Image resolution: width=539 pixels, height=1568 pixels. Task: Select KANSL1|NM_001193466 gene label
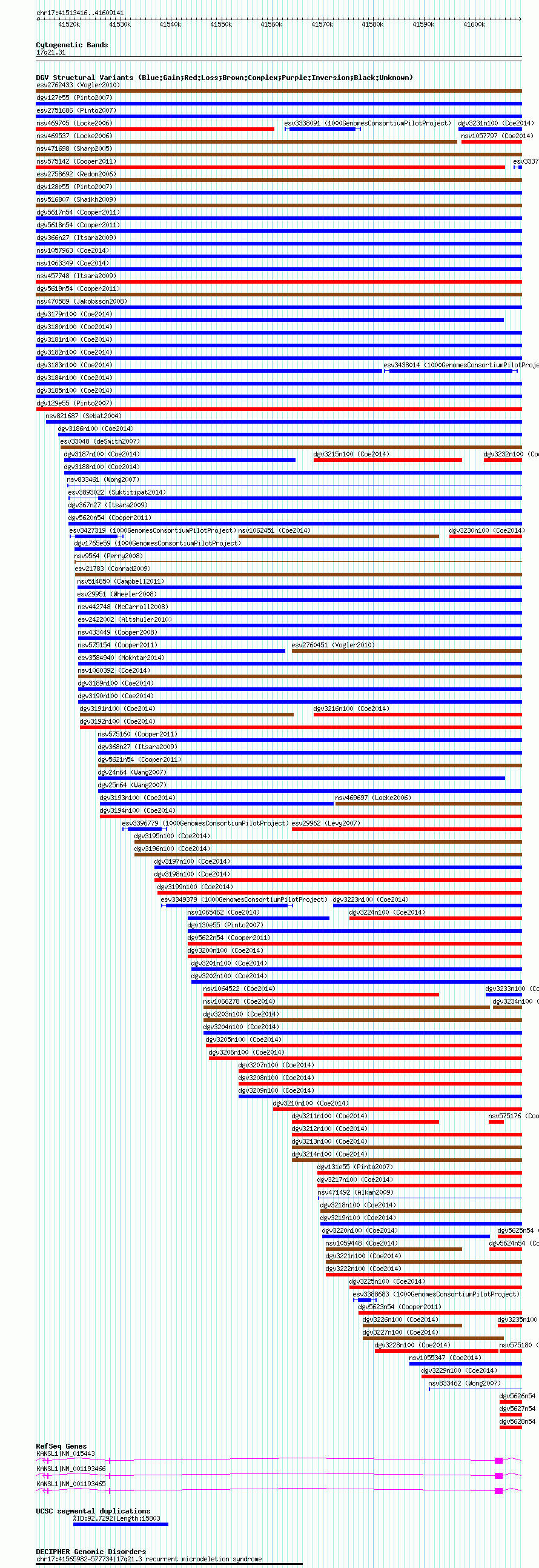71,1469
